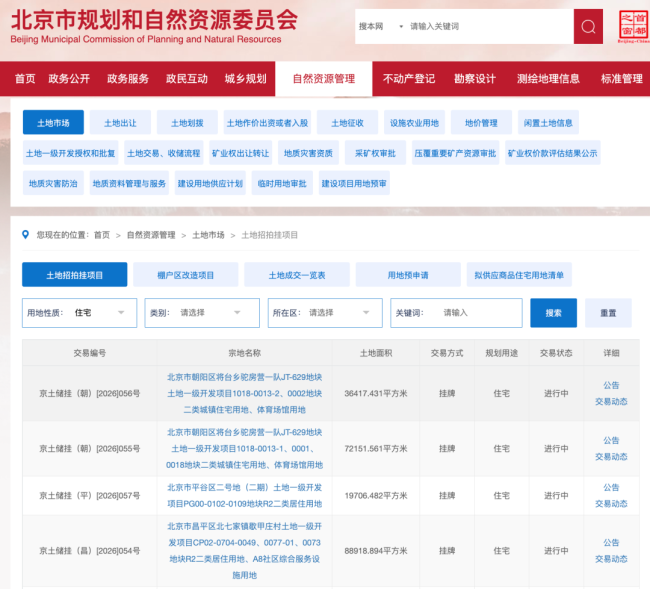Select the 闲置土地信息 category button

[x=548, y=123]
